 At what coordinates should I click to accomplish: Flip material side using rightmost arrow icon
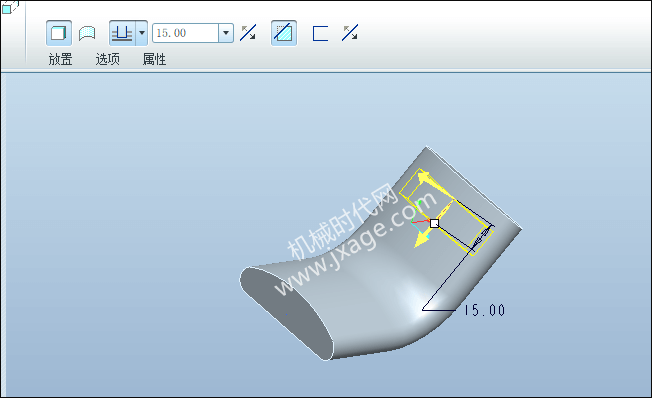click(x=350, y=33)
